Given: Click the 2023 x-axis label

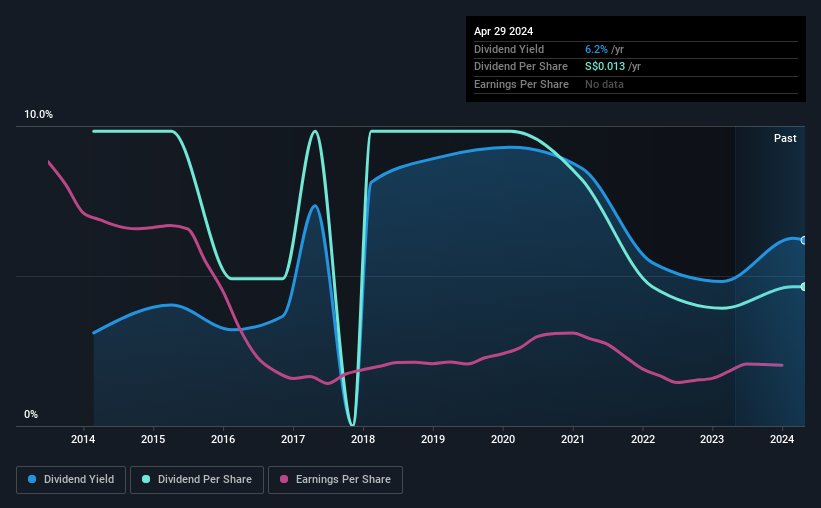Looking at the screenshot, I should 712,439.
